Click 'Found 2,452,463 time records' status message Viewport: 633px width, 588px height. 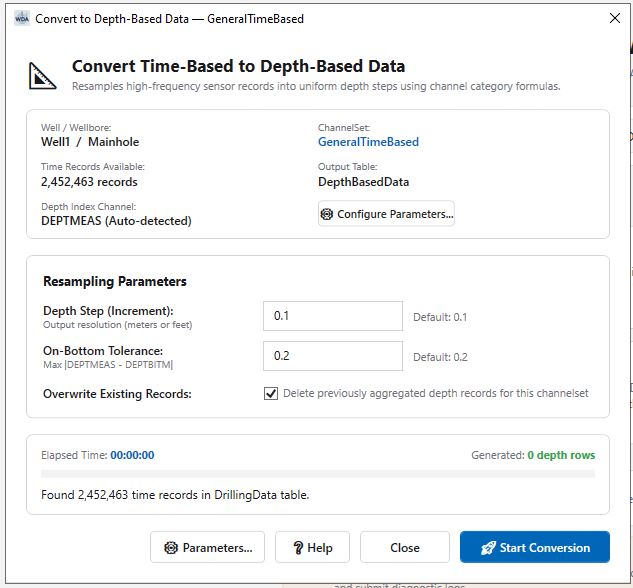[x=175, y=495]
